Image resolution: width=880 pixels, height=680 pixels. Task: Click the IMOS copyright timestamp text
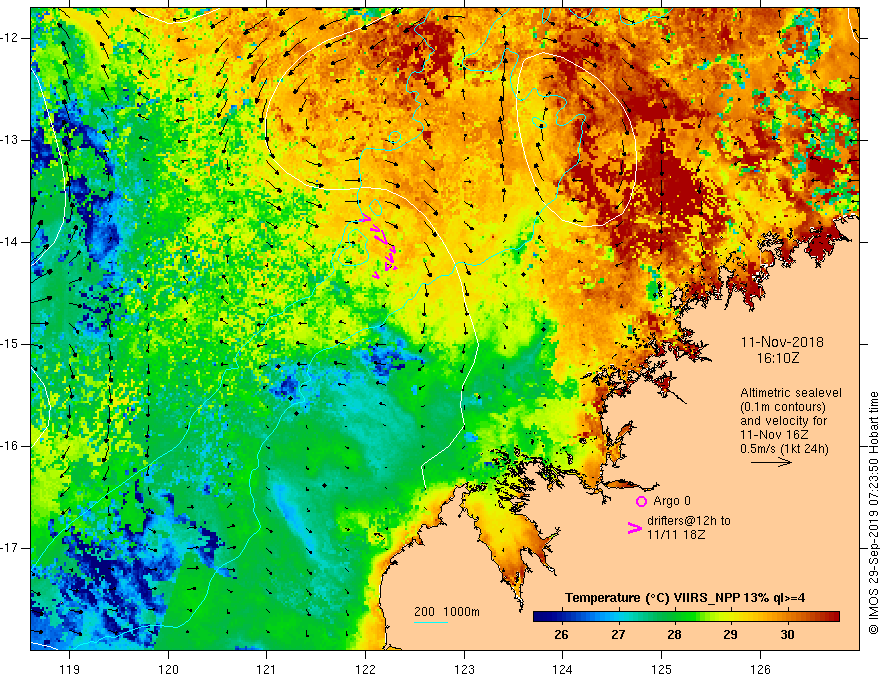(x=873, y=513)
